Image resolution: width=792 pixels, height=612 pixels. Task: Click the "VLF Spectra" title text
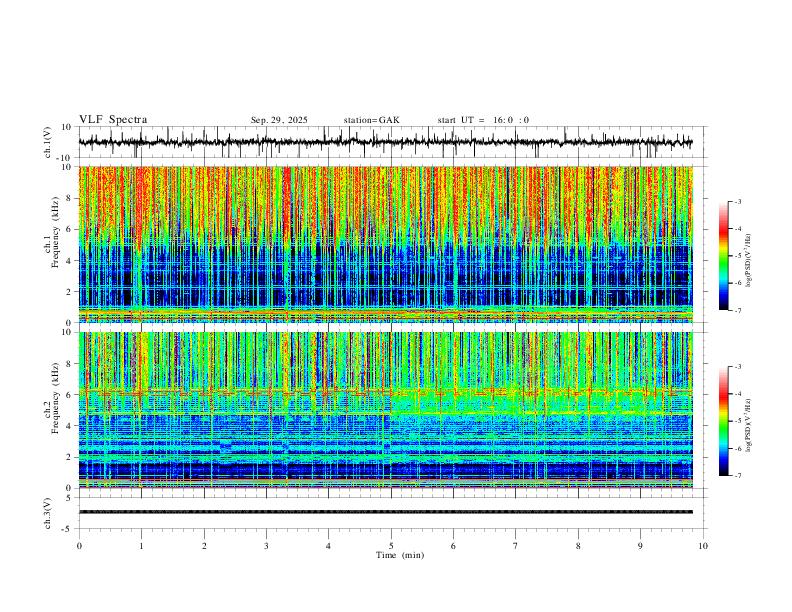pyautogui.click(x=113, y=120)
